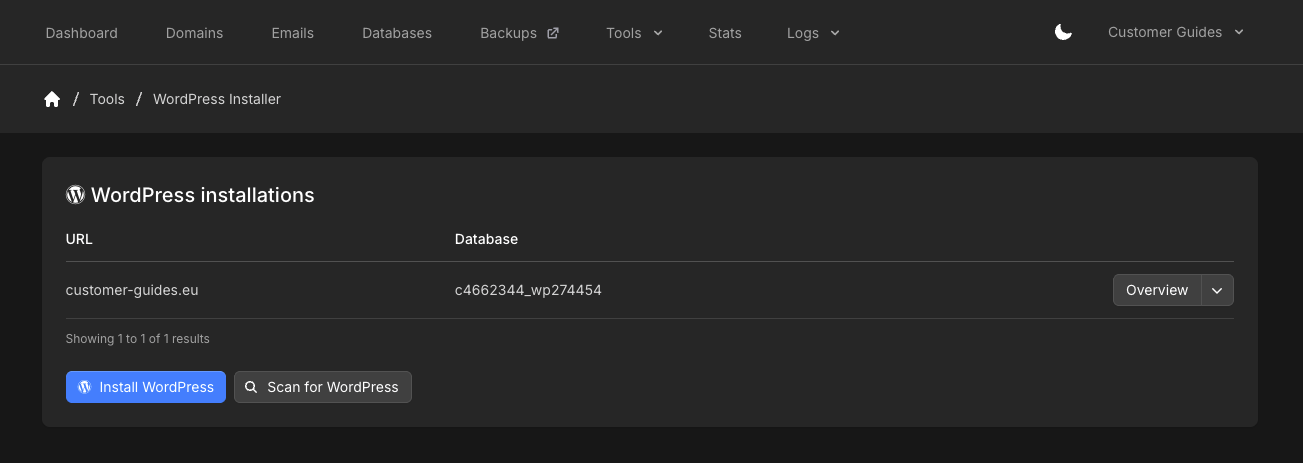1303x463 pixels.
Task: Click the Database column header
Action: [x=486, y=239]
